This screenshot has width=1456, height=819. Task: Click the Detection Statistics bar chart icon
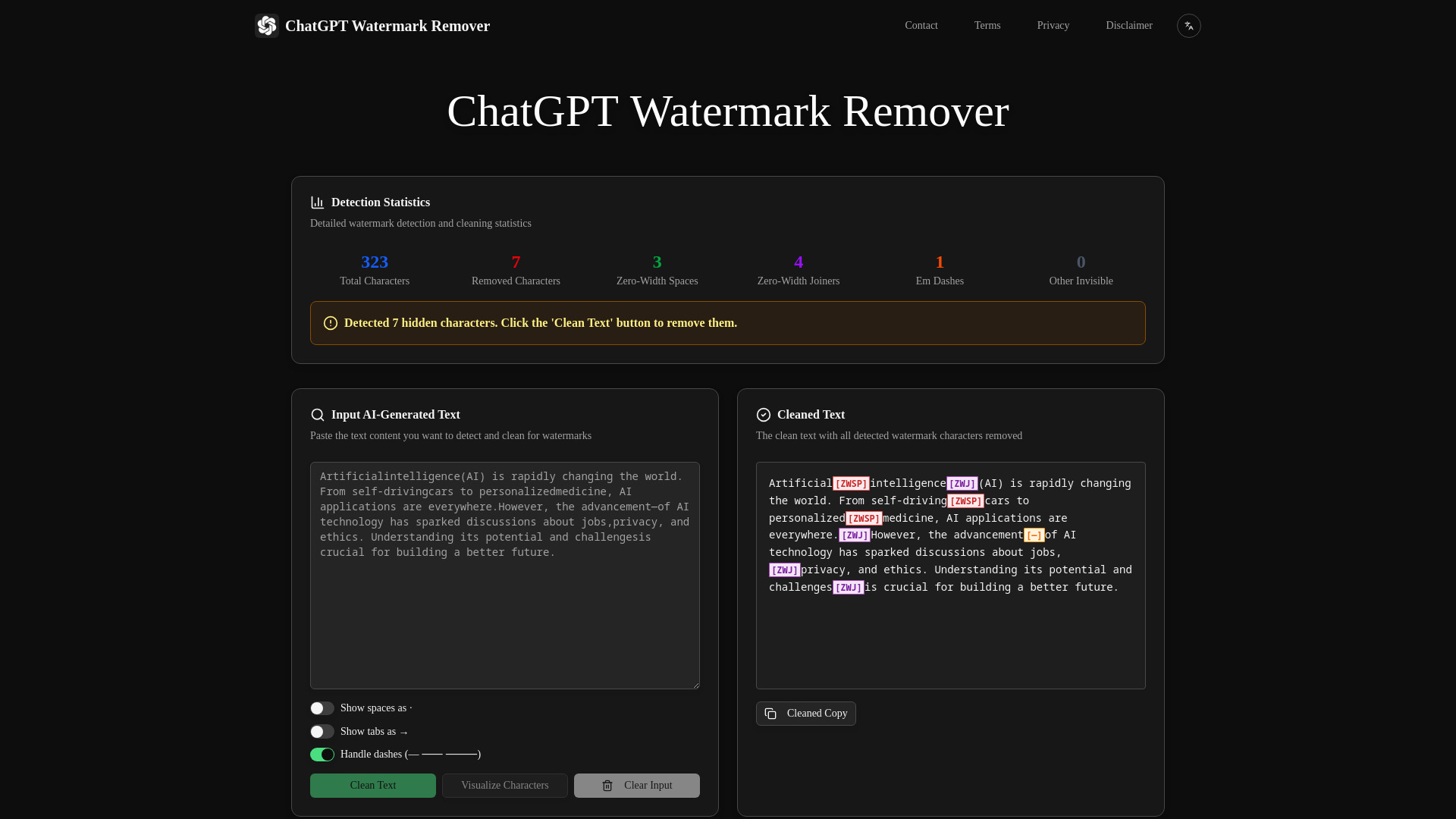tap(318, 202)
